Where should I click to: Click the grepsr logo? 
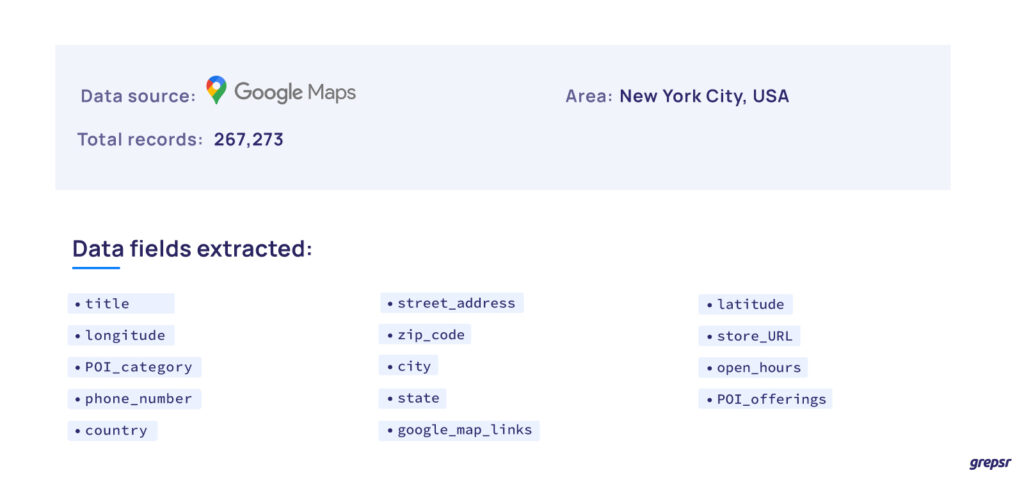click(x=990, y=464)
